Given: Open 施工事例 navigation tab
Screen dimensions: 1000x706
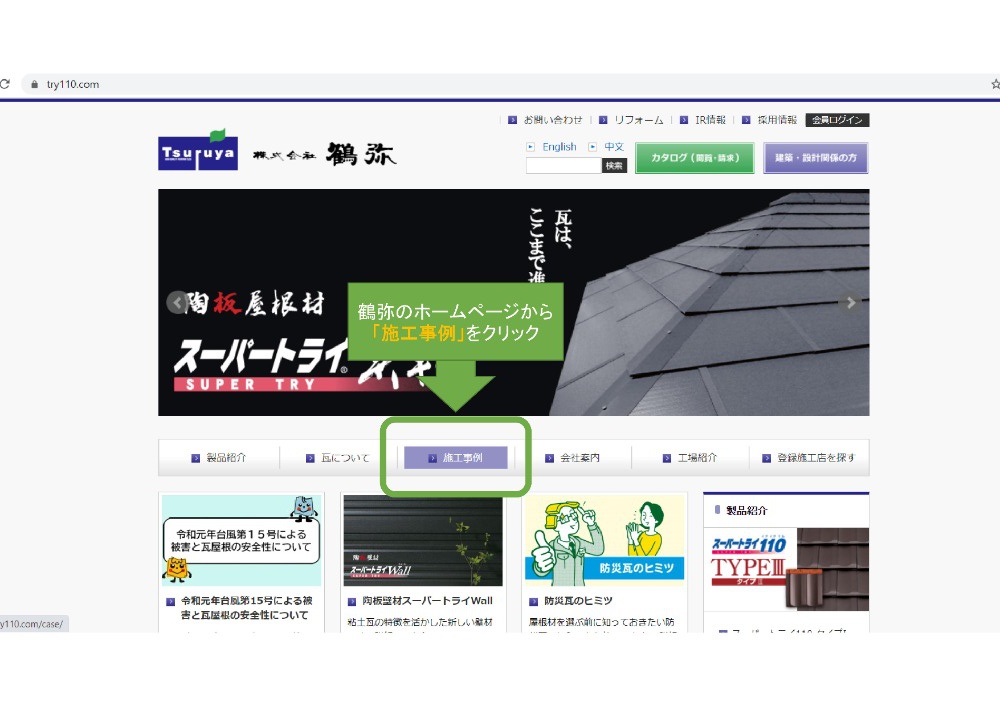Looking at the screenshot, I should point(456,458).
